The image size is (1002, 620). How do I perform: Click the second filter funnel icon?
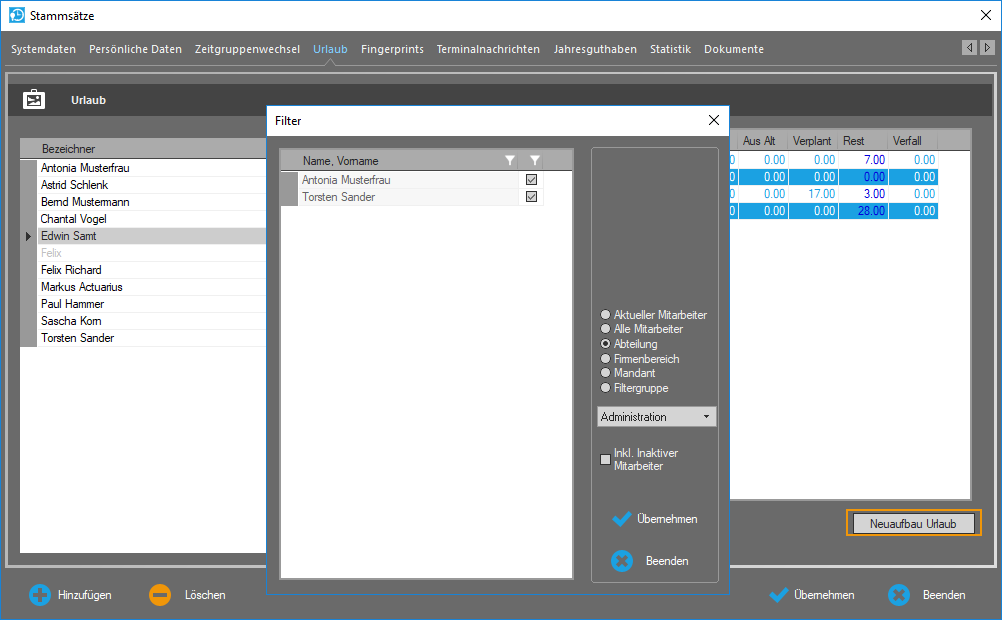pyautogui.click(x=535, y=160)
